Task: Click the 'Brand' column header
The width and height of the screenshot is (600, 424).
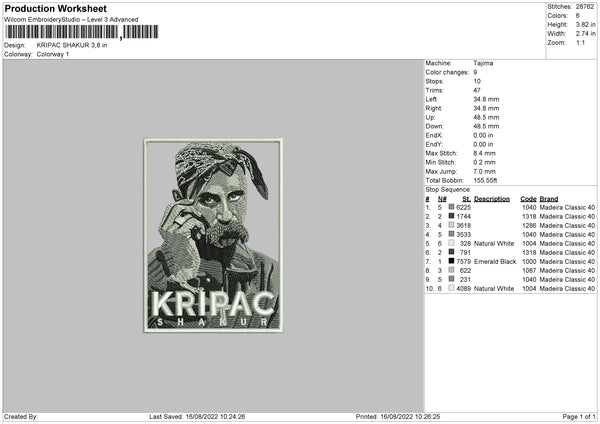Action: point(549,199)
